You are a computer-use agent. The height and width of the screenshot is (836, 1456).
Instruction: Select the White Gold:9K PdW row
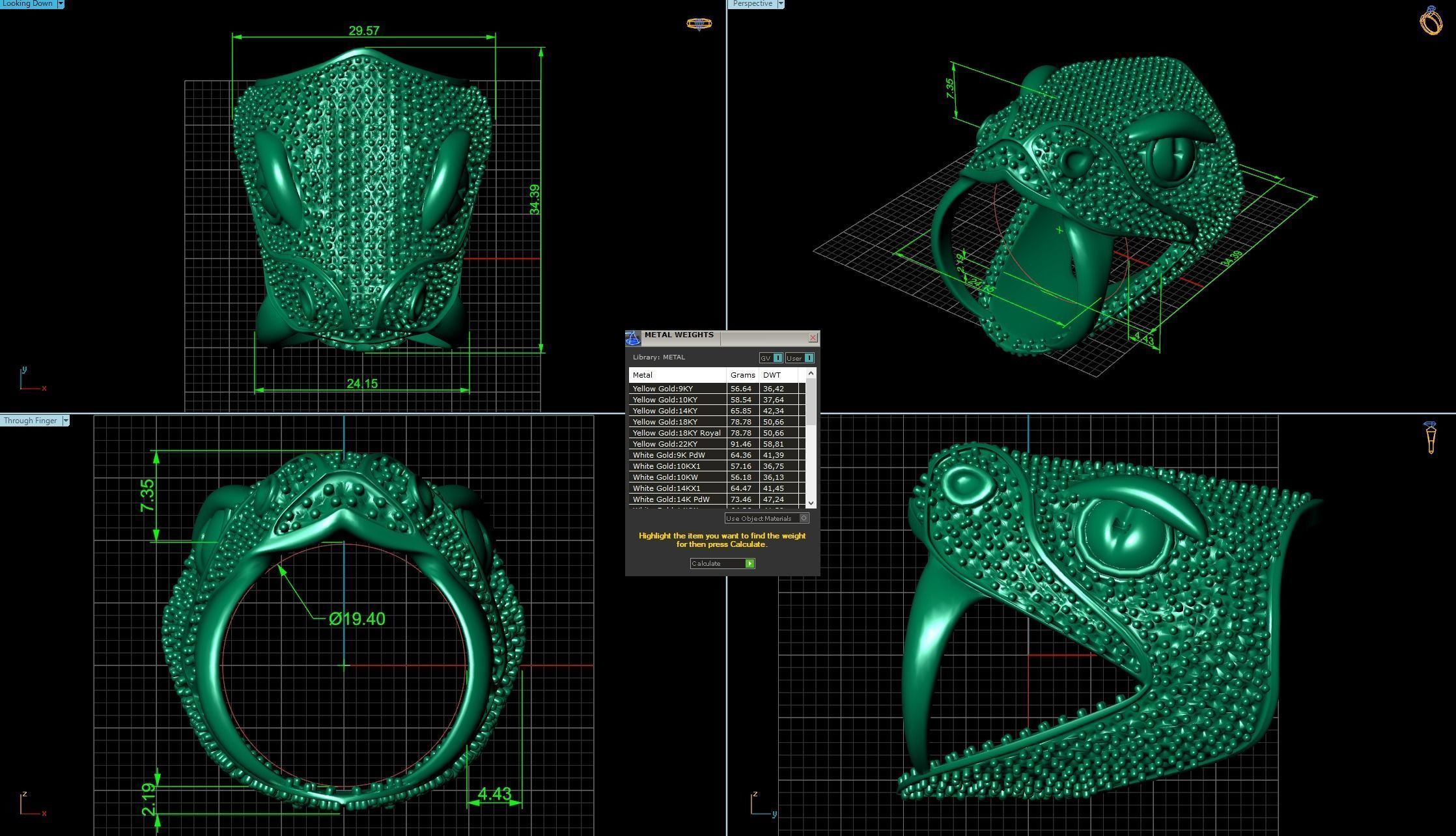(x=717, y=455)
